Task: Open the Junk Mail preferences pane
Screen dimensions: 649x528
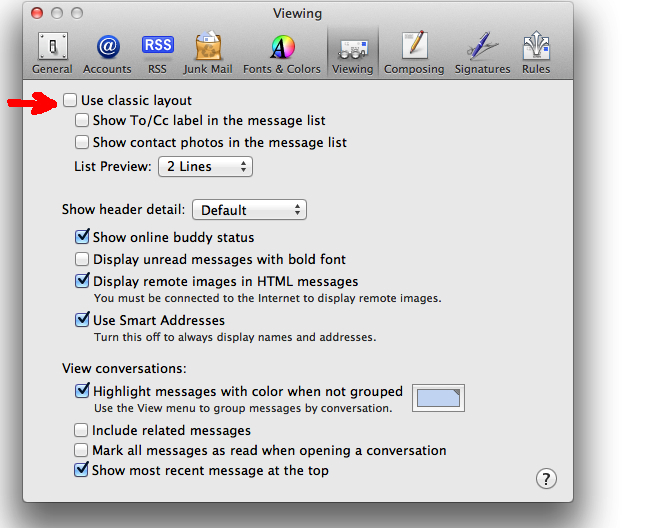Action: (x=208, y=53)
